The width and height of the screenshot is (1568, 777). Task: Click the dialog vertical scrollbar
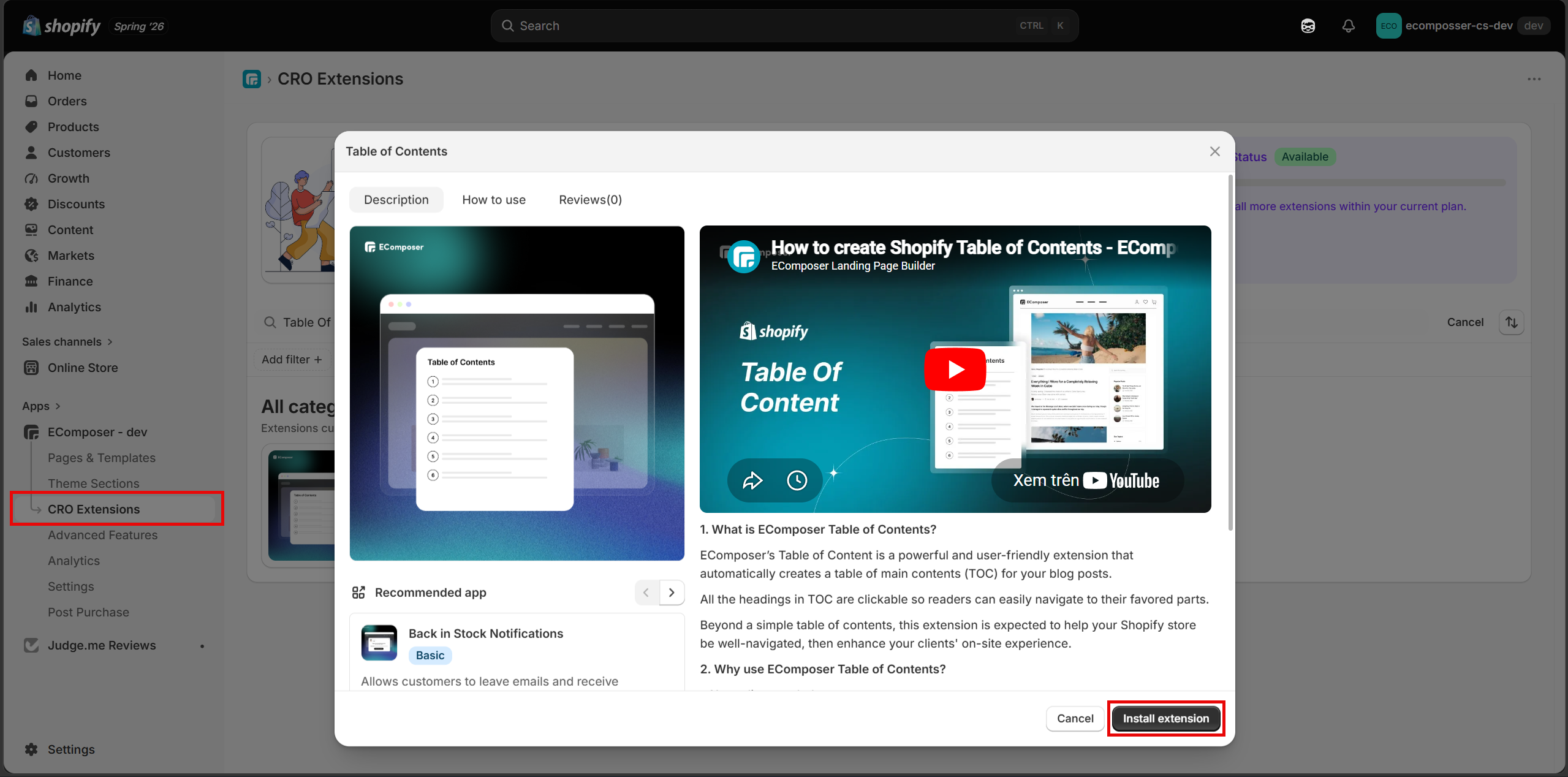(x=1230, y=353)
